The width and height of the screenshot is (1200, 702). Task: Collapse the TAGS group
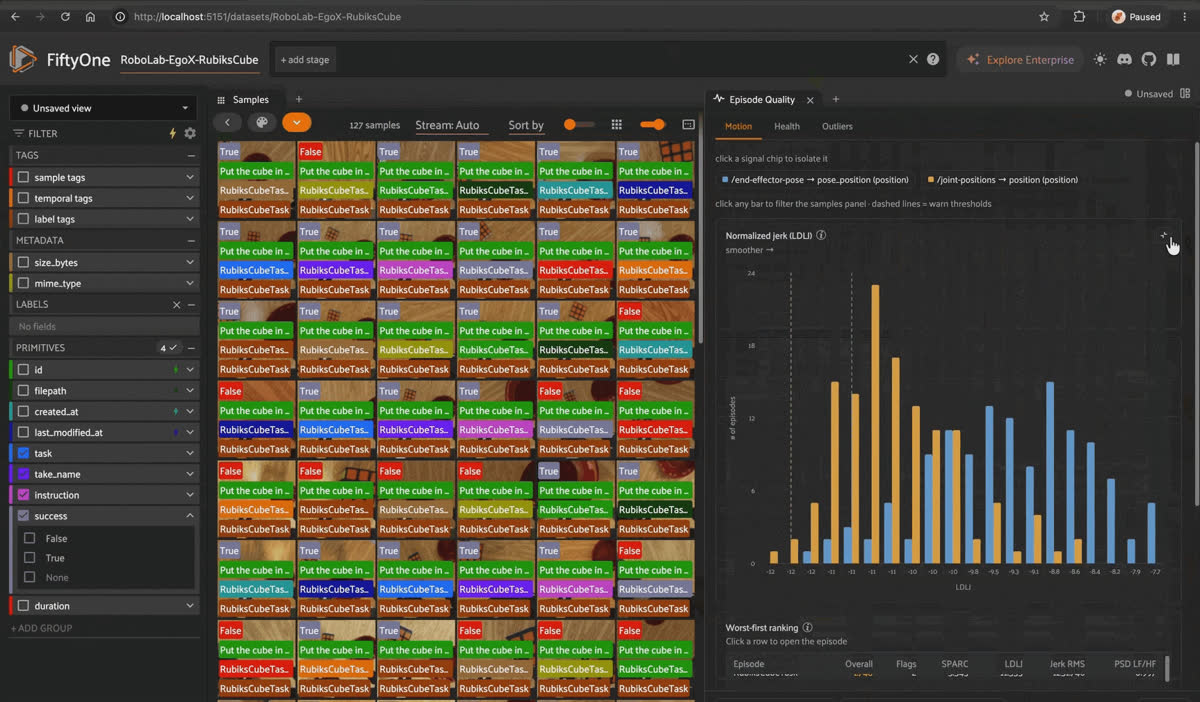point(191,155)
